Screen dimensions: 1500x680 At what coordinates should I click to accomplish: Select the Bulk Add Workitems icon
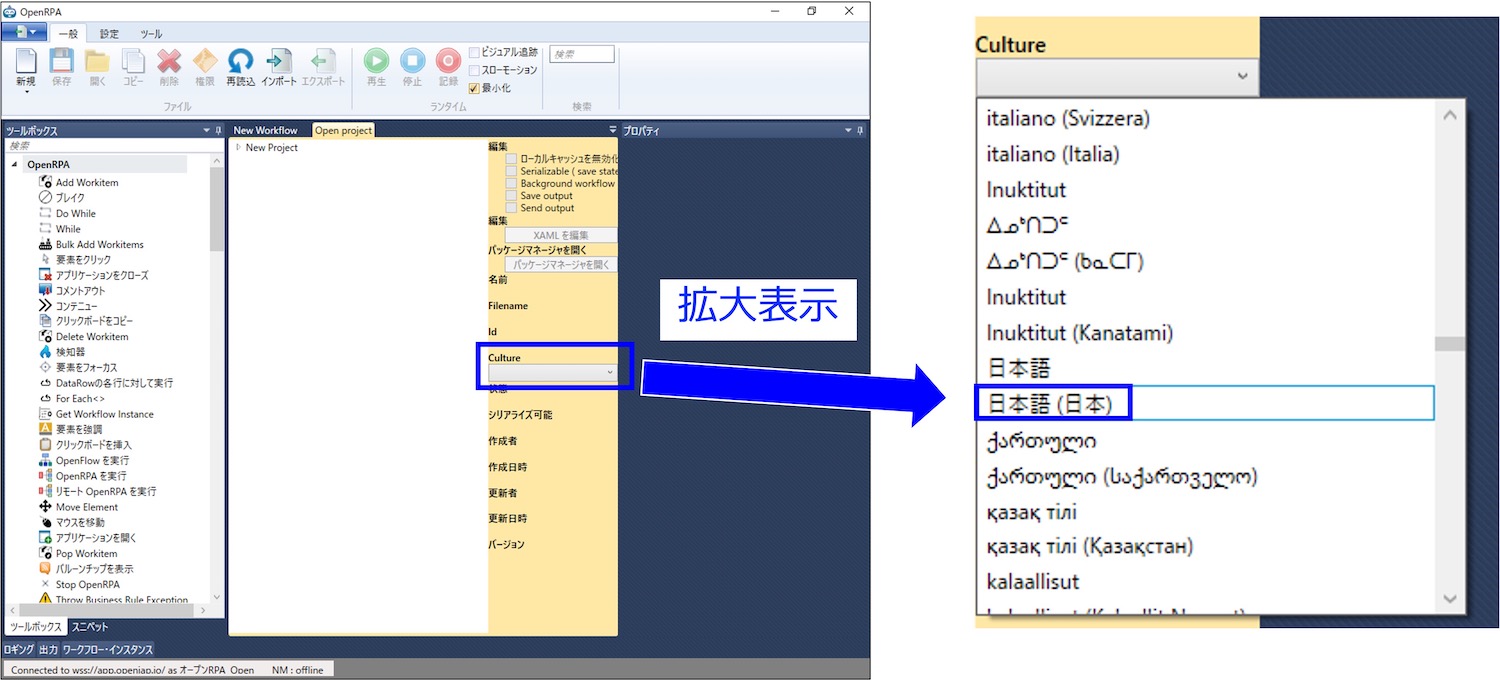pyautogui.click(x=45, y=244)
